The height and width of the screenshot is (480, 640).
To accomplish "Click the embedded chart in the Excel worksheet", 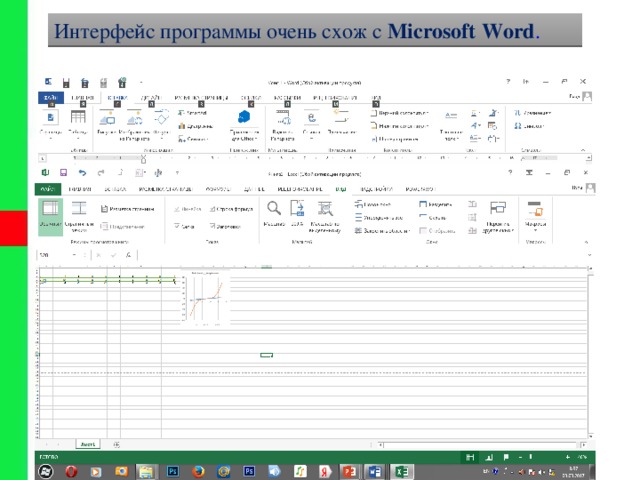I will [x=205, y=298].
